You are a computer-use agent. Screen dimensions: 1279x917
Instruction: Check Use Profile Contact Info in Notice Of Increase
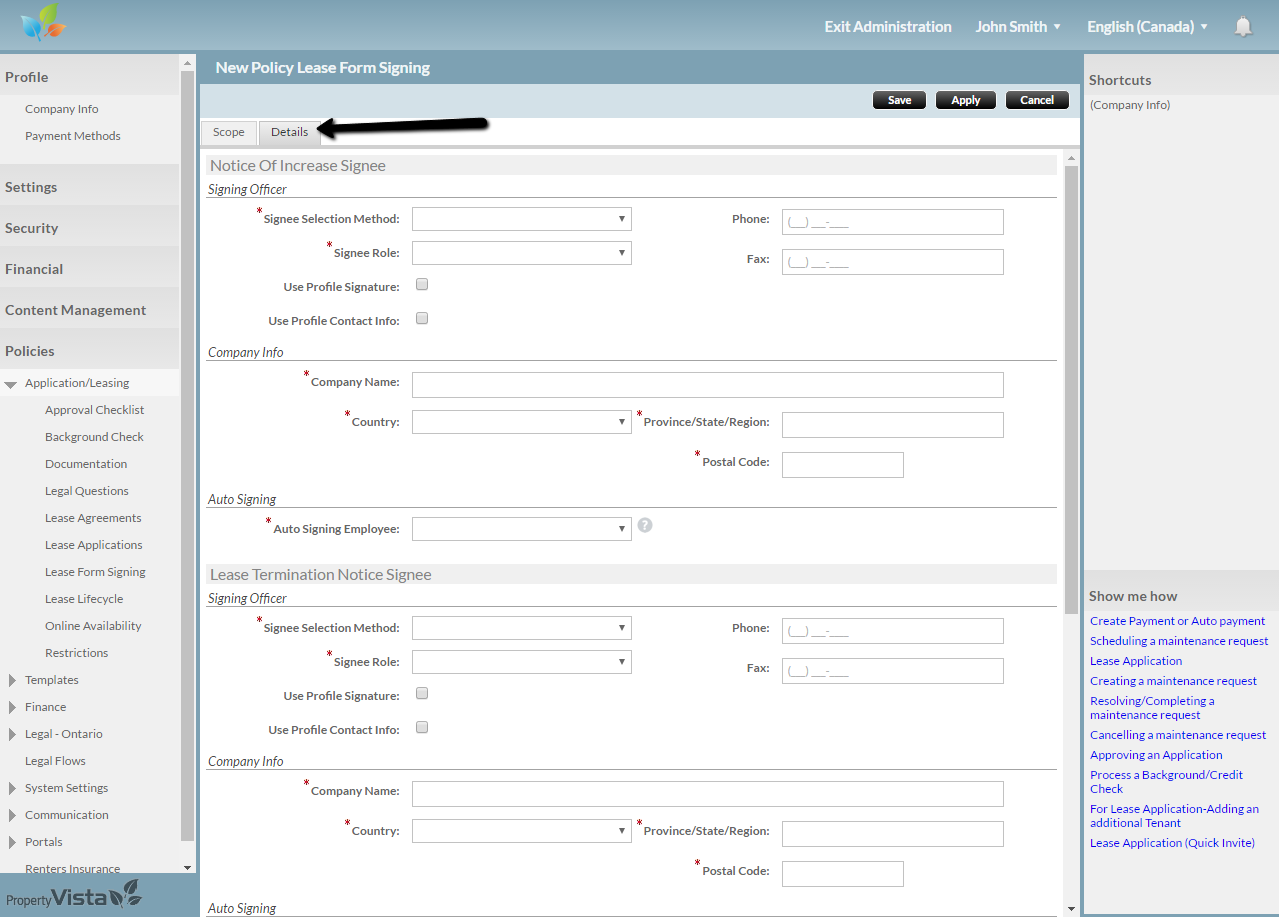[422, 319]
